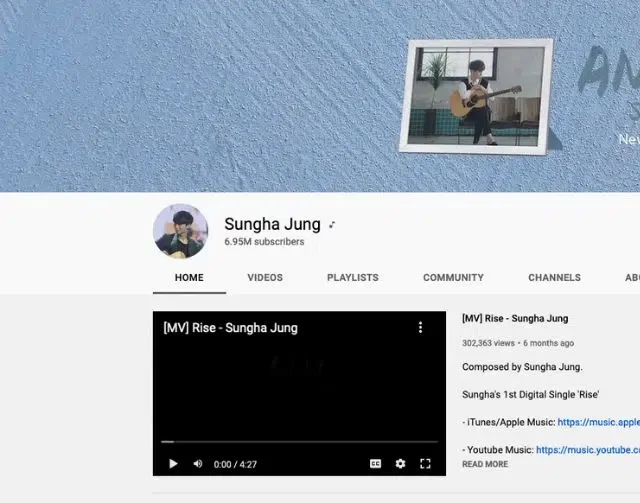Open the Playlists tab
This screenshot has height=503, width=640.
[352, 277]
